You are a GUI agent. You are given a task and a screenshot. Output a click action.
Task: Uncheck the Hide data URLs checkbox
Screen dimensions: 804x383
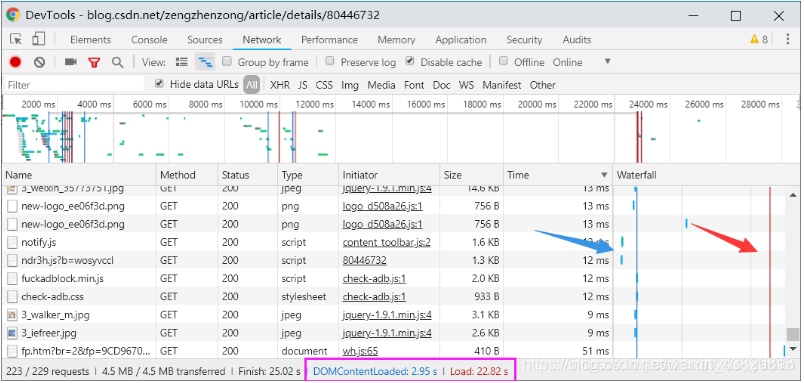tap(159, 84)
